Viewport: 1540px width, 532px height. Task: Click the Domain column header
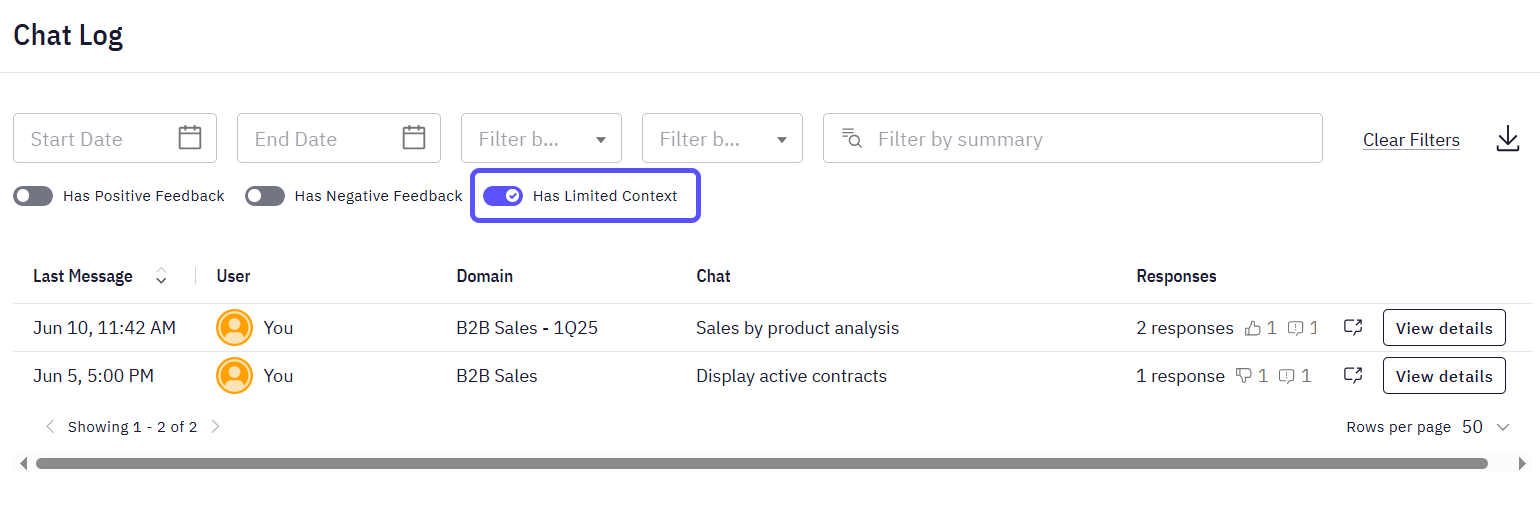[x=485, y=276]
